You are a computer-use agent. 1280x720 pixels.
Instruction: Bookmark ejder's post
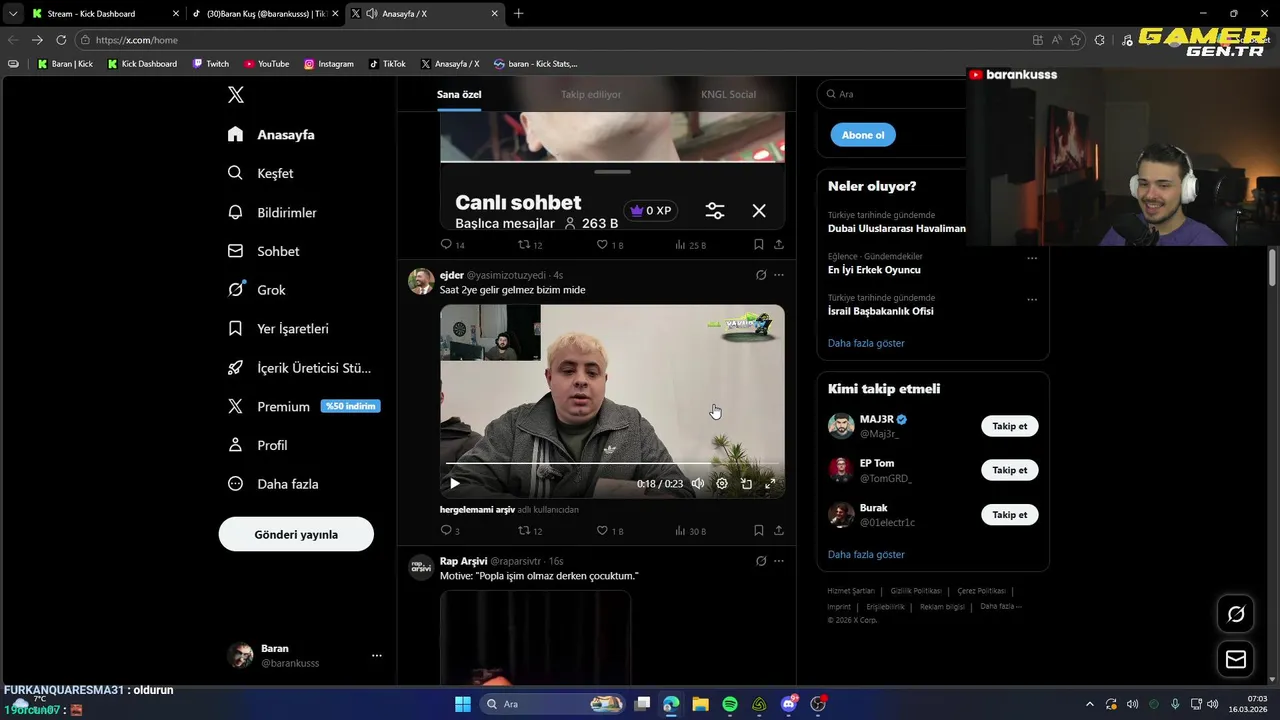coord(759,530)
